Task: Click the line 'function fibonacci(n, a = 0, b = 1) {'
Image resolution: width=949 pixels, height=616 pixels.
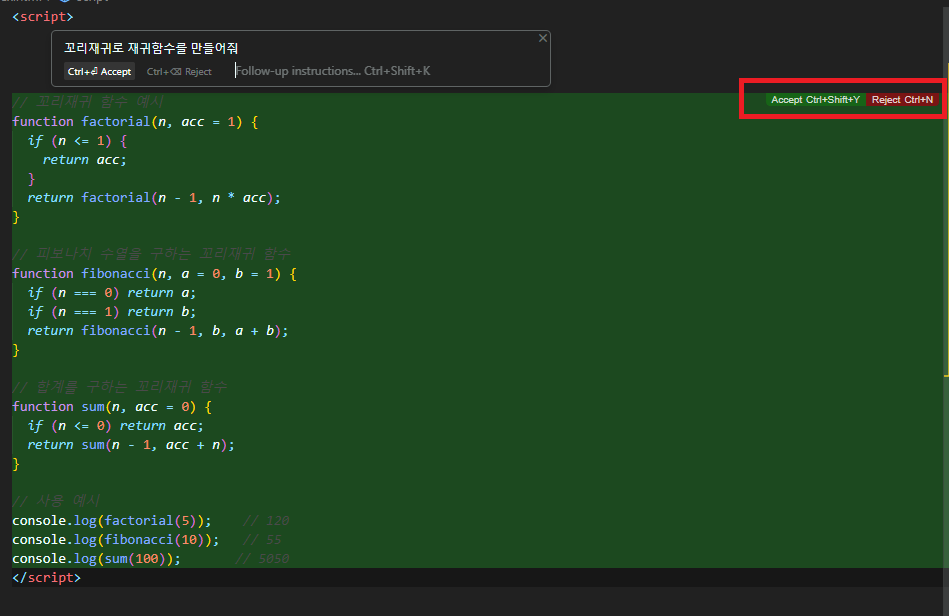Action: (x=154, y=274)
